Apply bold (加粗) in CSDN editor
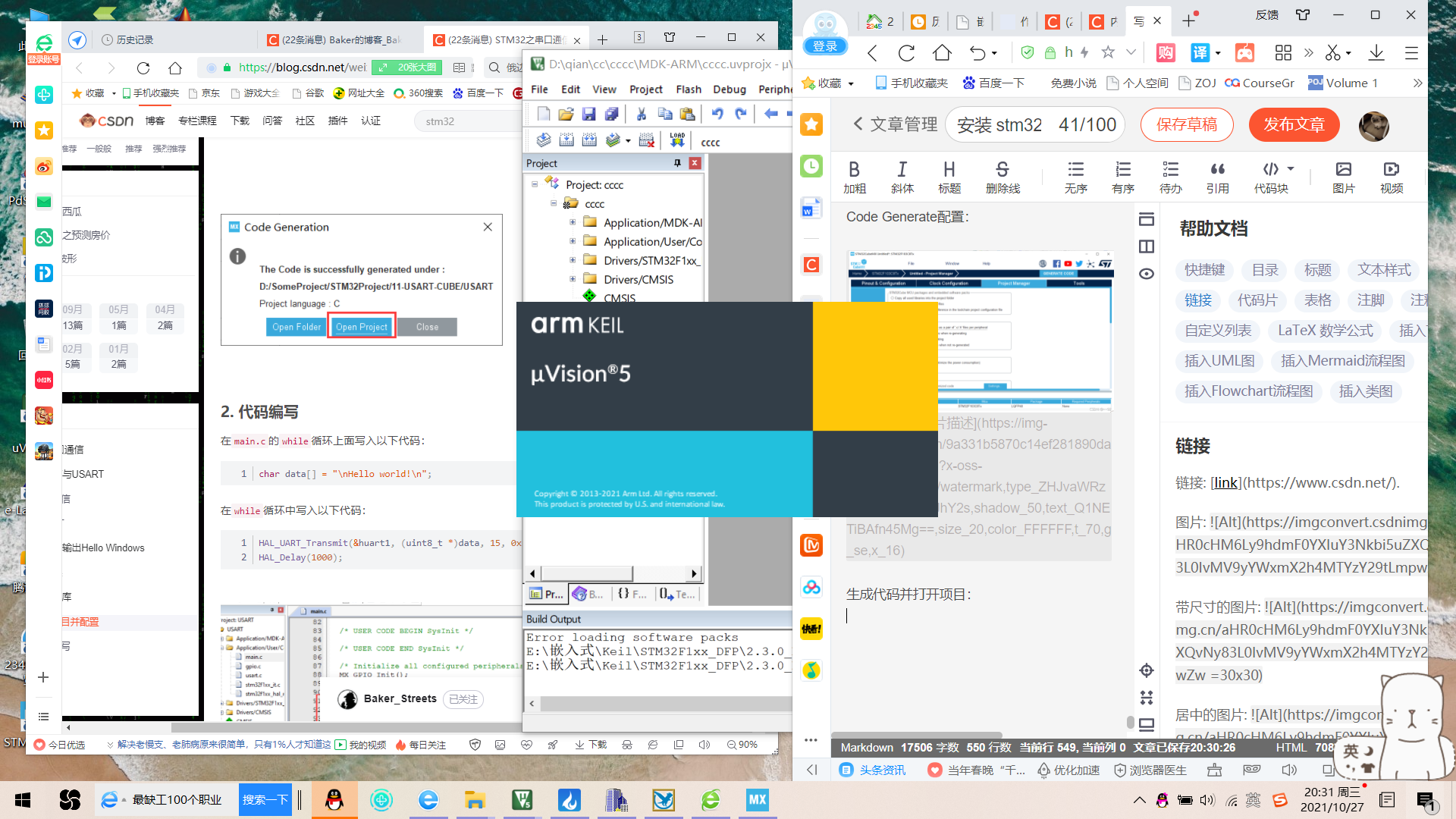 pos(855,177)
